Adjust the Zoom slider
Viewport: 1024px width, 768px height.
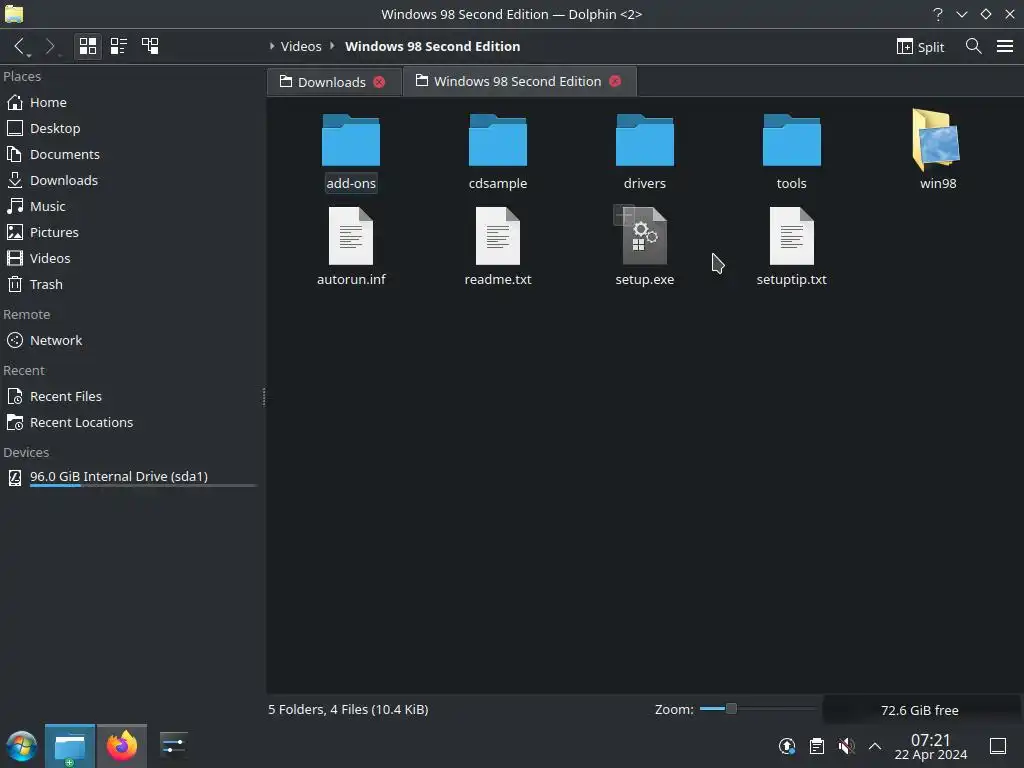pos(758,709)
